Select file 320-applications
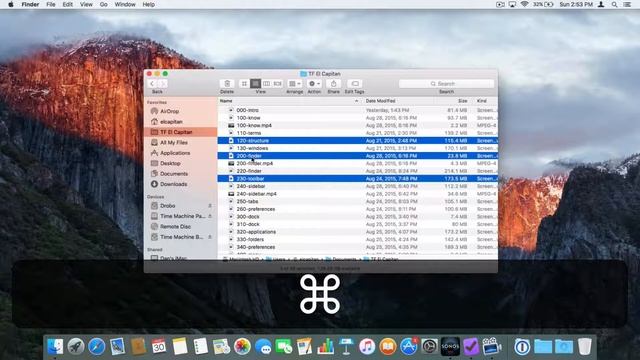This screenshot has height=360, width=640. pos(358,232)
